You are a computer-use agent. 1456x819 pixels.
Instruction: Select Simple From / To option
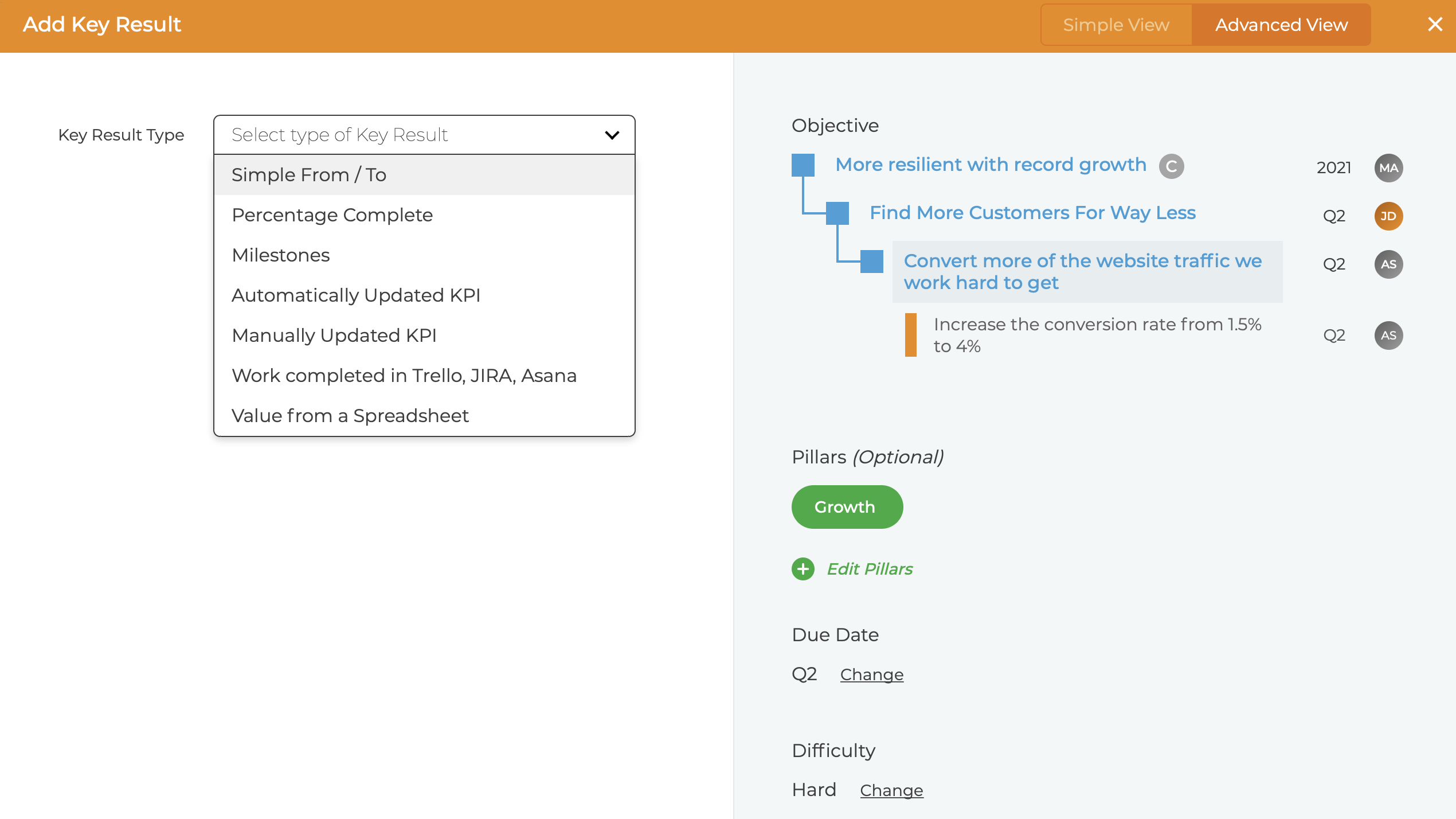424,175
